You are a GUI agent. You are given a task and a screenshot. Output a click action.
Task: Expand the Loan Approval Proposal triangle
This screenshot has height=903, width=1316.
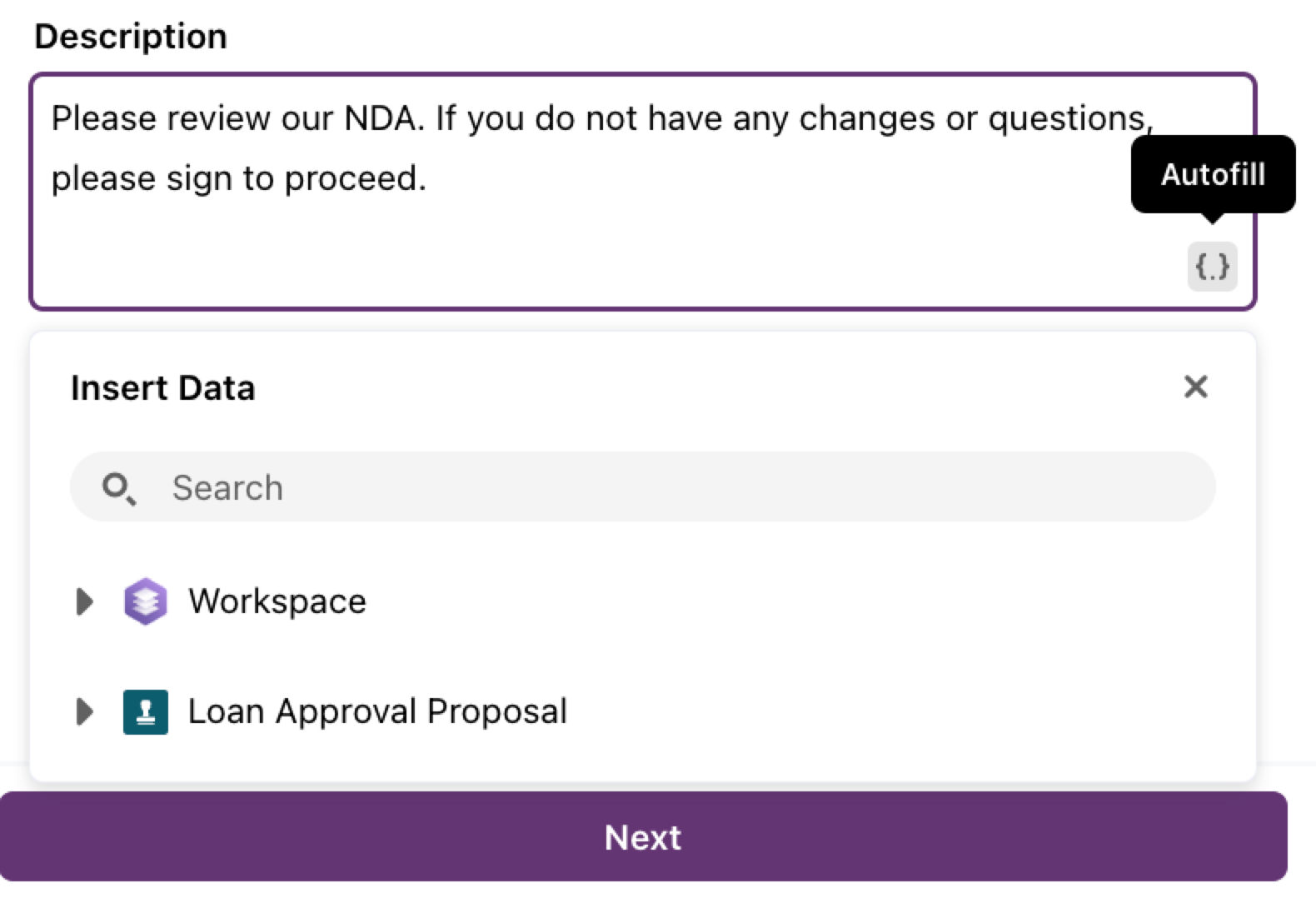tap(84, 711)
